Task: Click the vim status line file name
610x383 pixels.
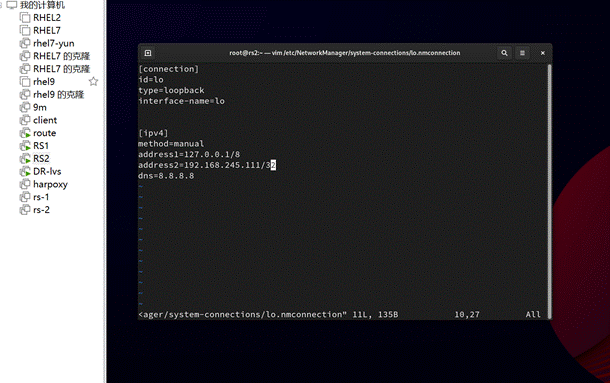Action: point(243,314)
